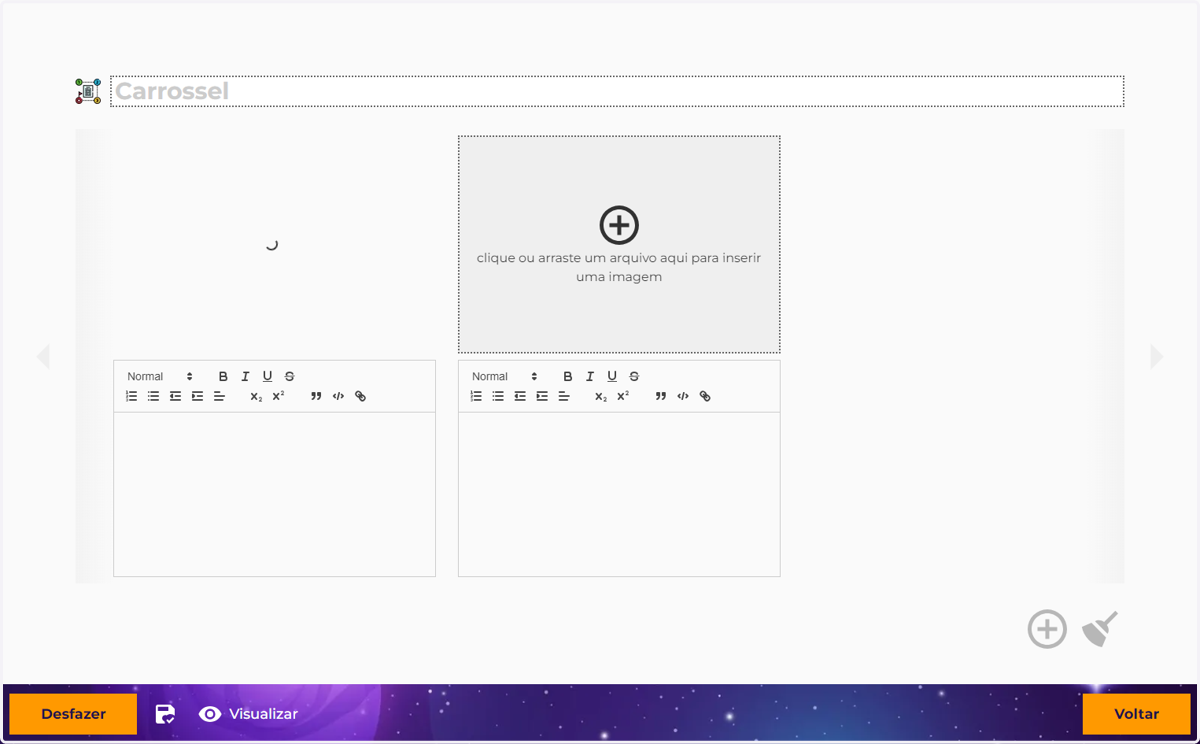Open text alignment in the right editor
The height and width of the screenshot is (744, 1200).
pyautogui.click(x=564, y=396)
